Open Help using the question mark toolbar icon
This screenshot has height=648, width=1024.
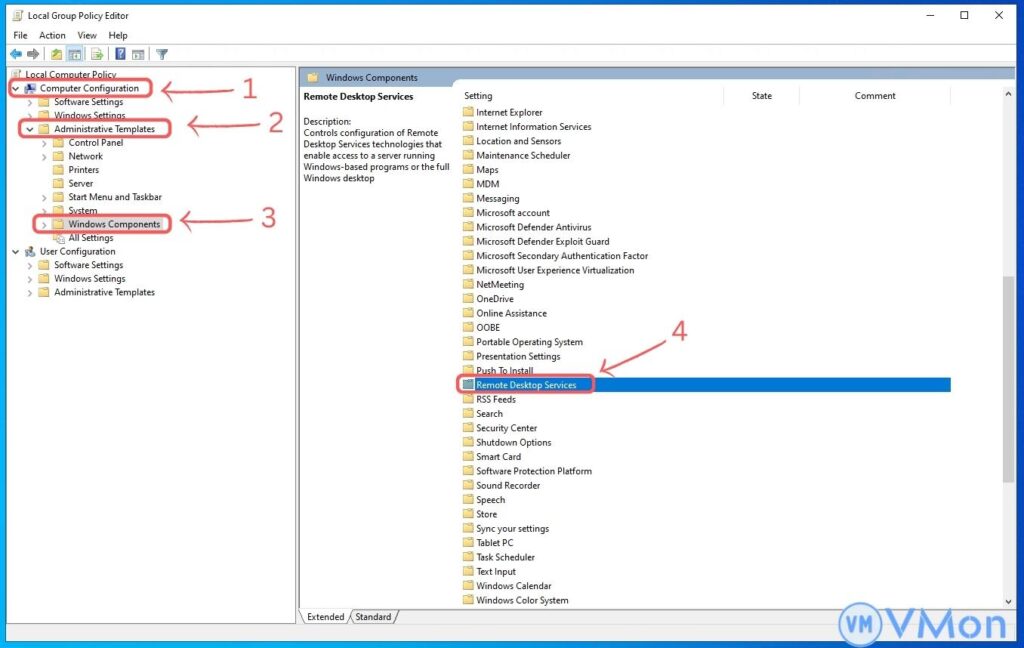point(120,54)
